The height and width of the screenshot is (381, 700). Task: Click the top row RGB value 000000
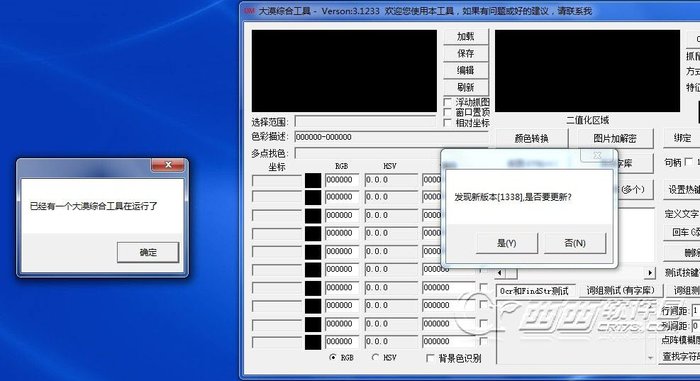click(x=342, y=180)
